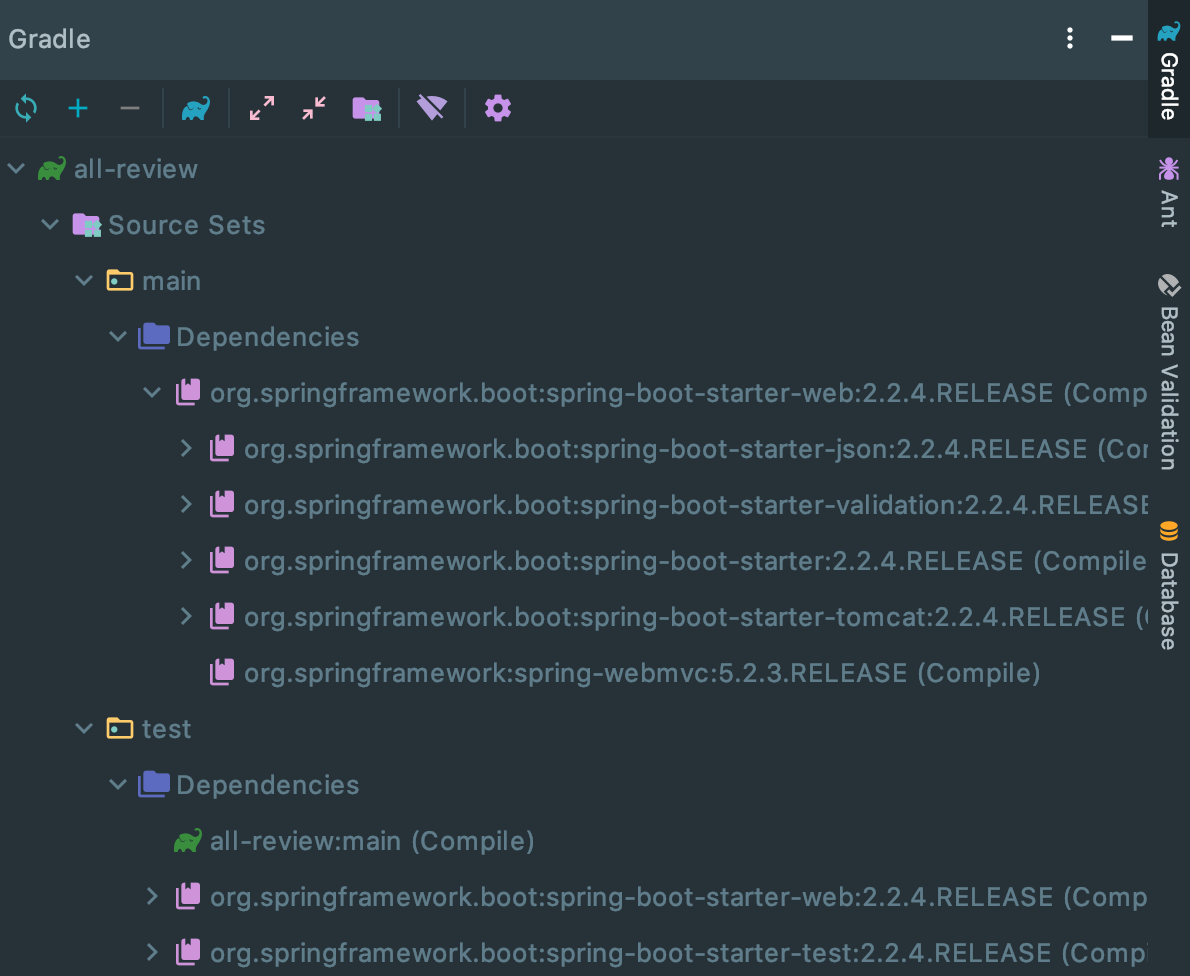Viewport: 1190px width, 976px height.
Task: Click the Gradle panel title
Action: coord(49,39)
